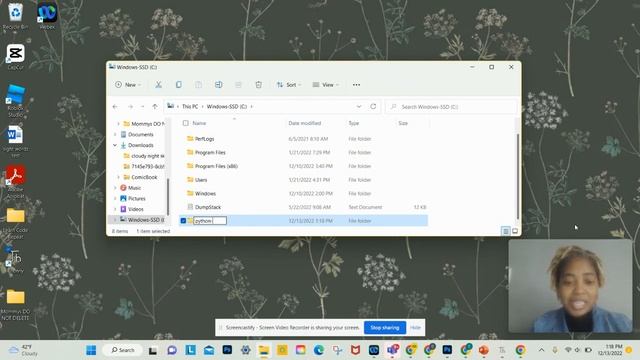The width and height of the screenshot is (640, 360).
Task: Click the Cut icon in Explorer toolbar
Action: (158, 84)
